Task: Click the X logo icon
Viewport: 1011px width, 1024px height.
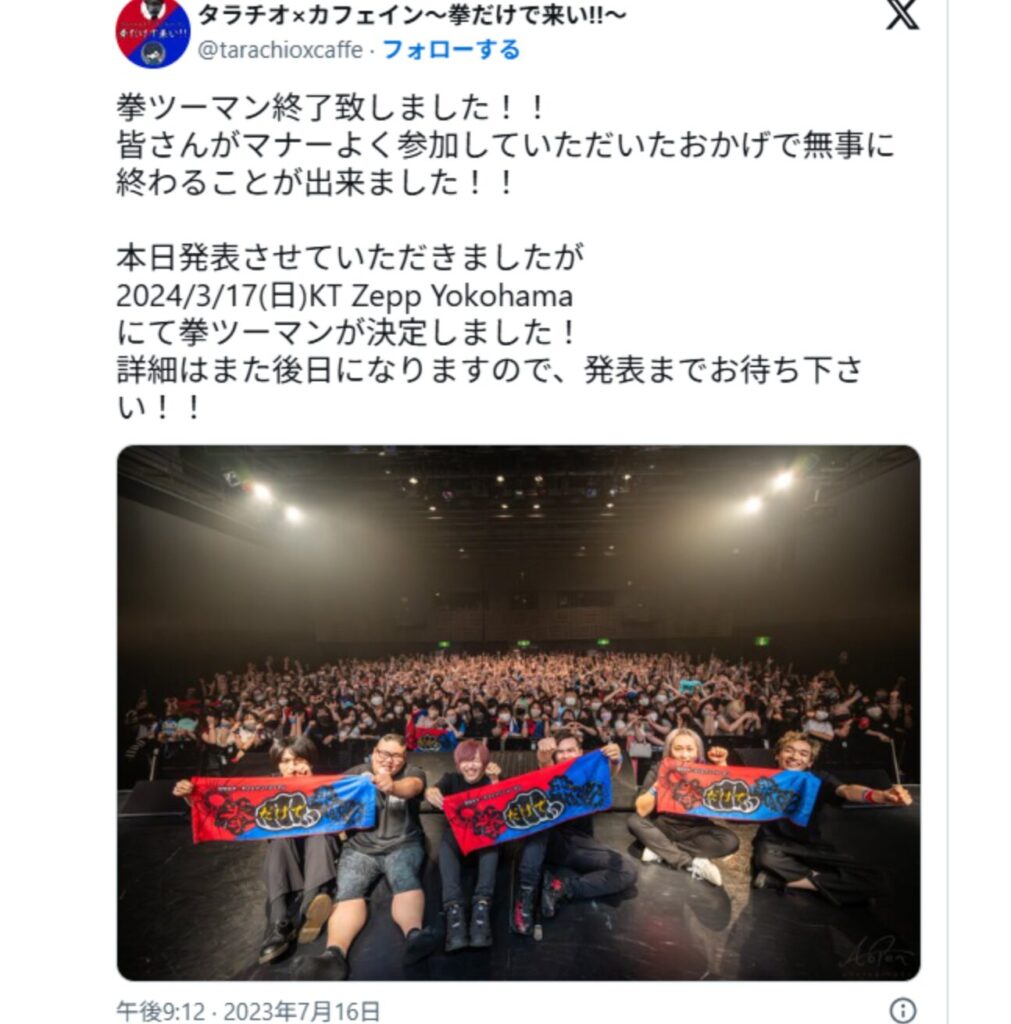Action: pyautogui.click(x=902, y=14)
